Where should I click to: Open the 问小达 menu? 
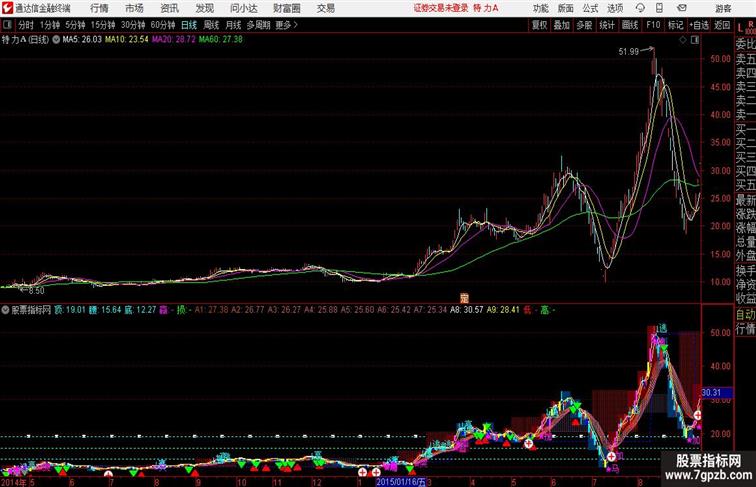244,8
